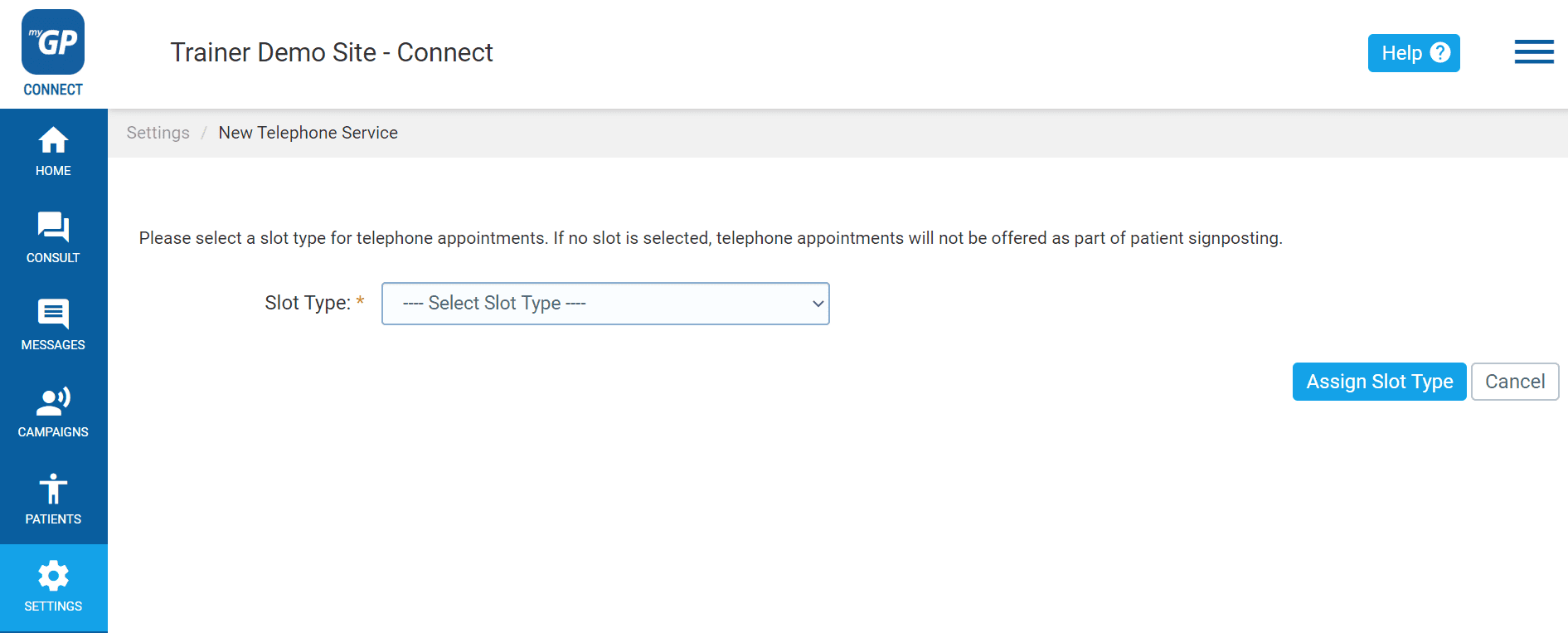Image resolution: width=1568 pixels, height=633 pixels.
Task: Select the HOME label in sidebar
Action: (53, 171)
